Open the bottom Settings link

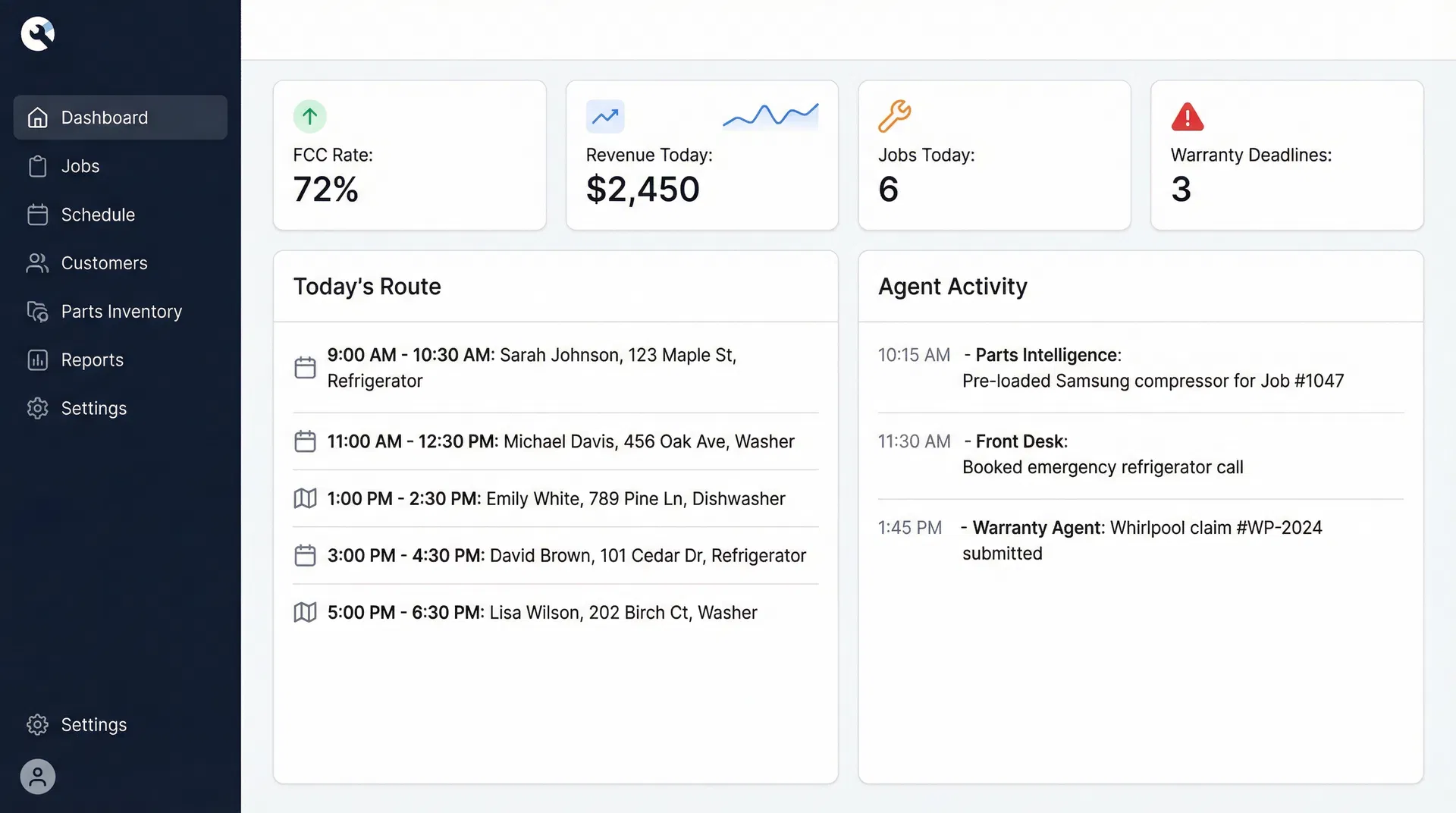pos(93,724)
